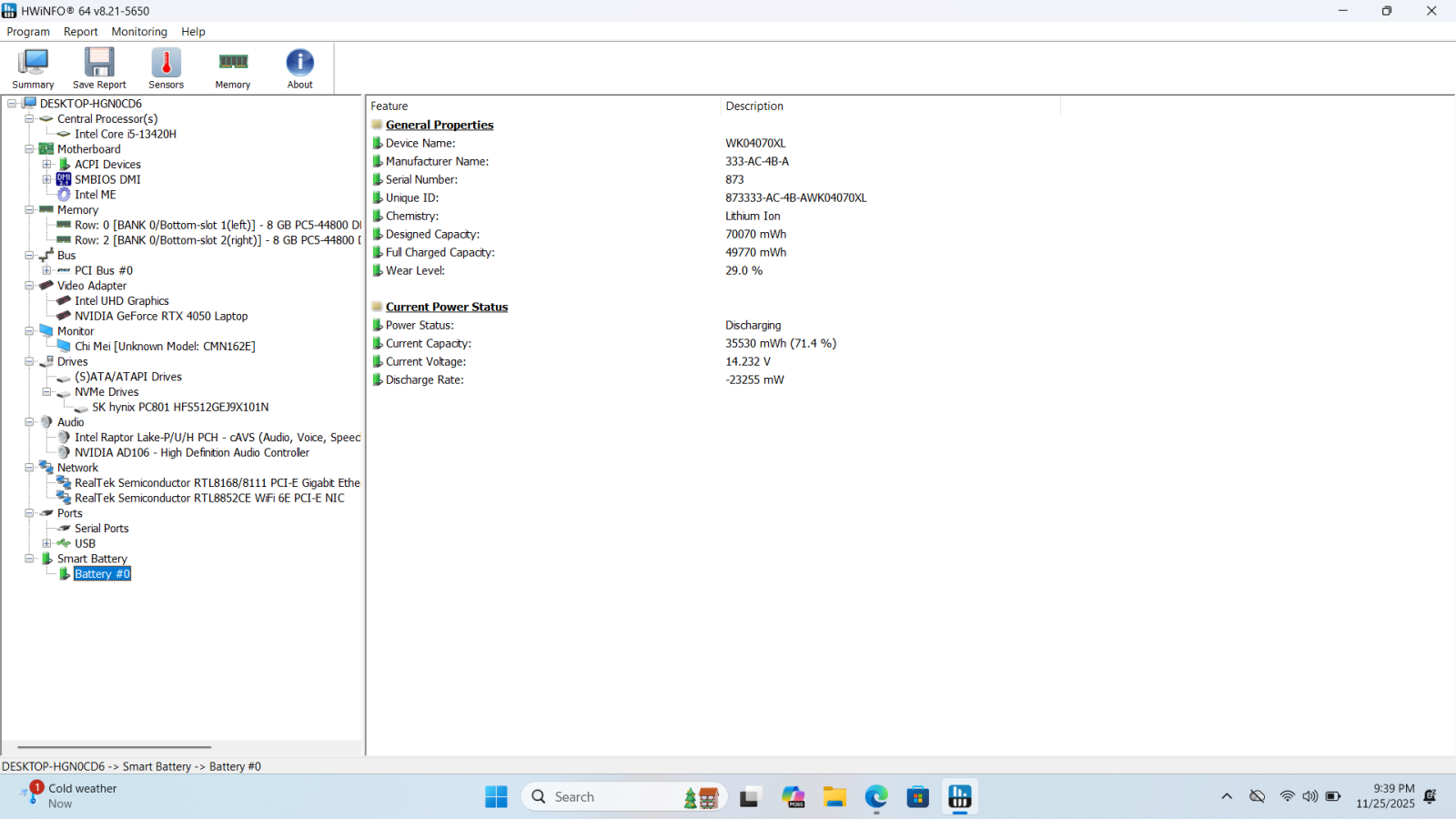Open the Program menu

click(x=28, y=32)
